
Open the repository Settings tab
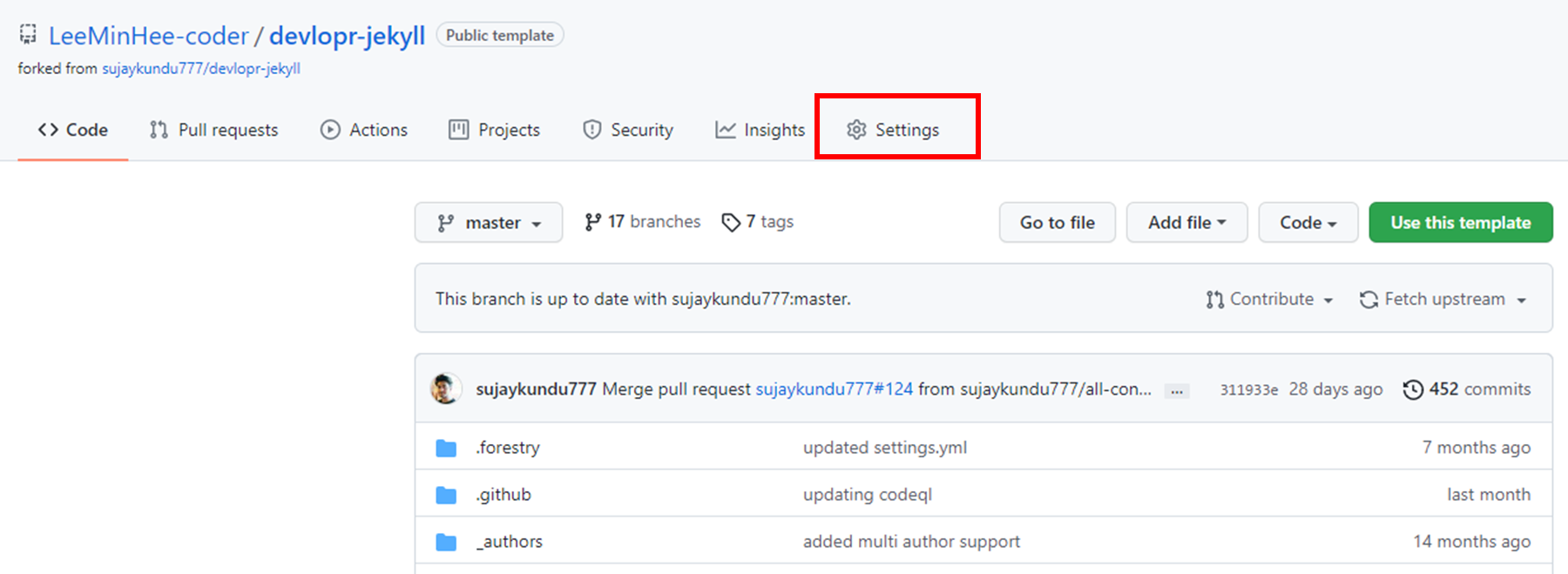(x=893, y=130)
